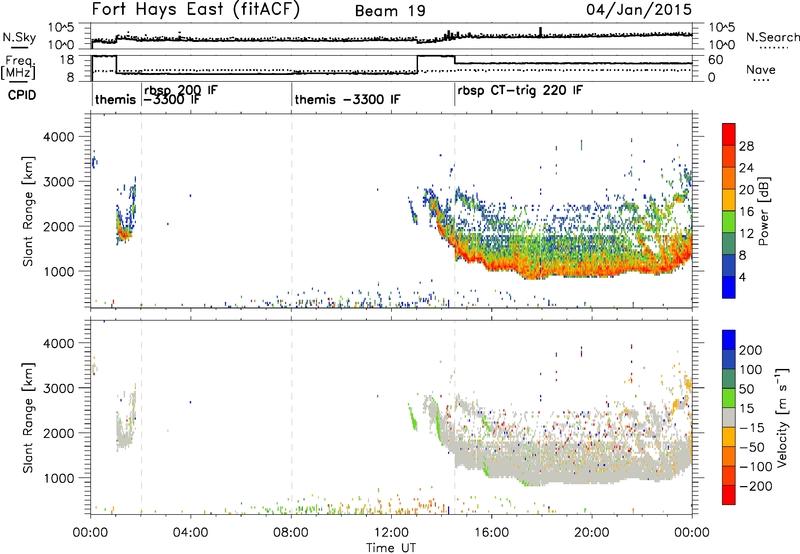Viewport: 800px width, 554px height.
Task: Click the 'themis -3300 IF' entry after 08:00
Action: tap(347, 99)
